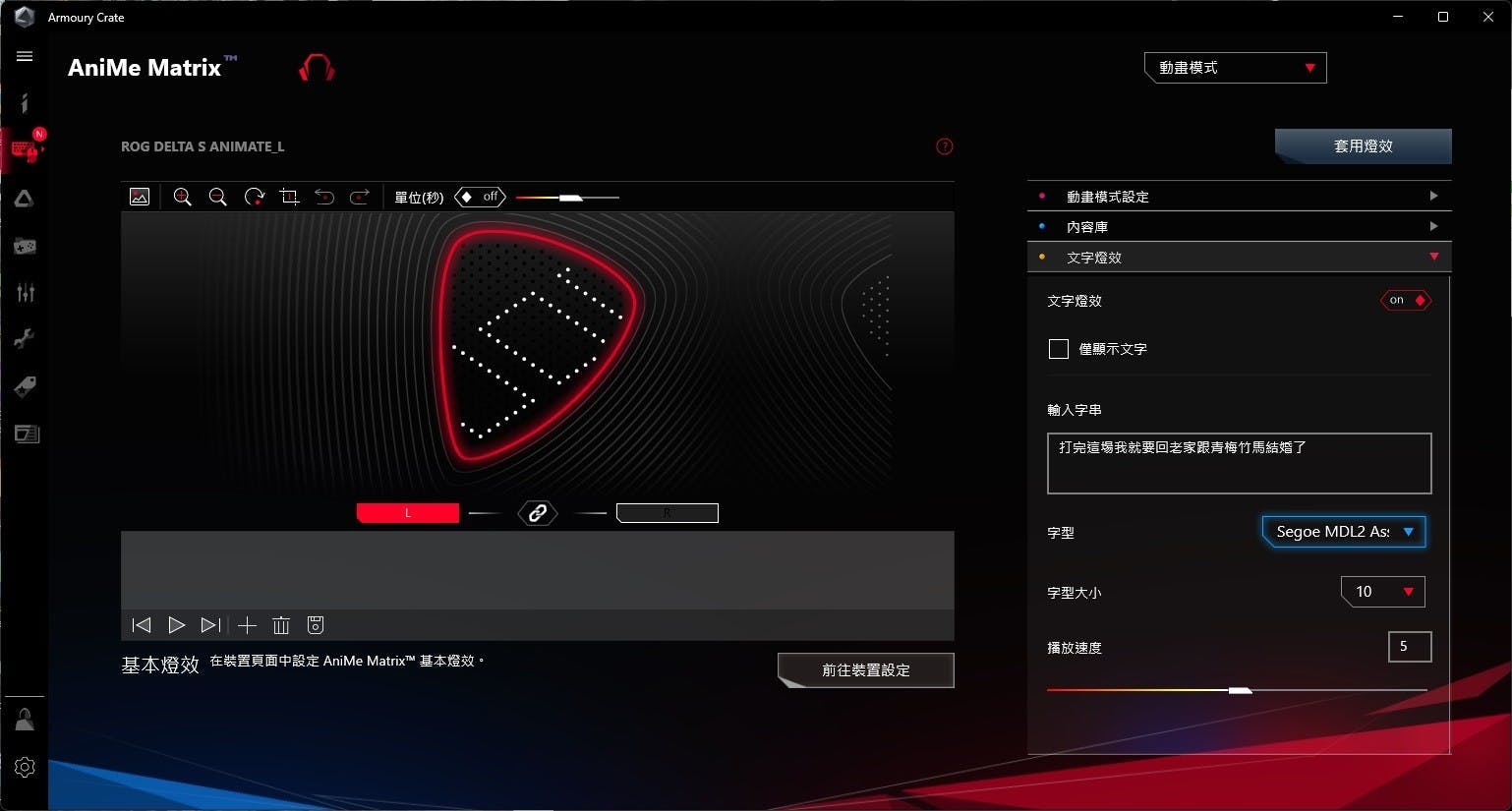The image size is (1512, 811).
Task: Click the zoom out magnifier tool
Action: click(x=218, y=197)
